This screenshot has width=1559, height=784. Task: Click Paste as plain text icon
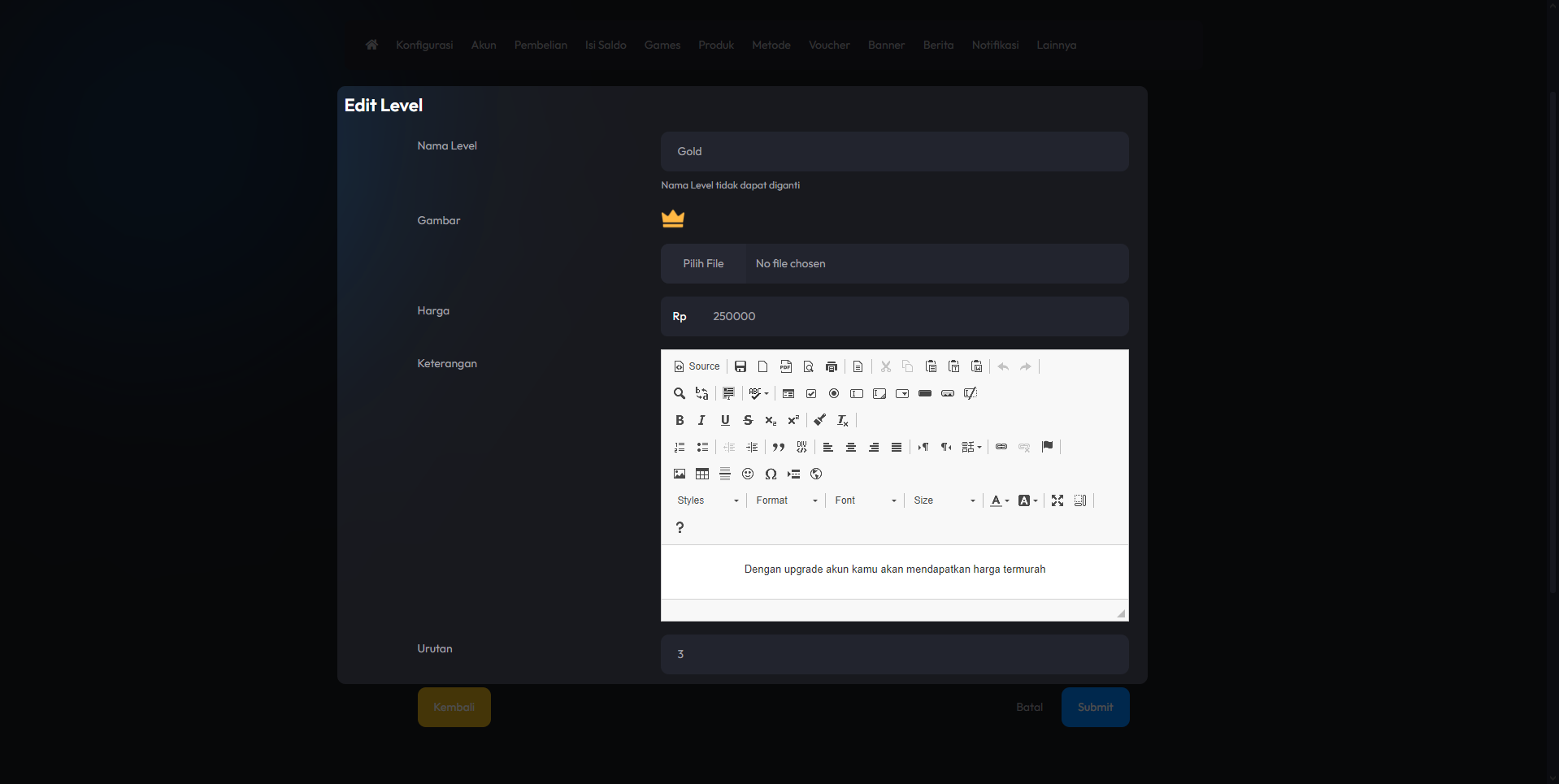point(953,366)
